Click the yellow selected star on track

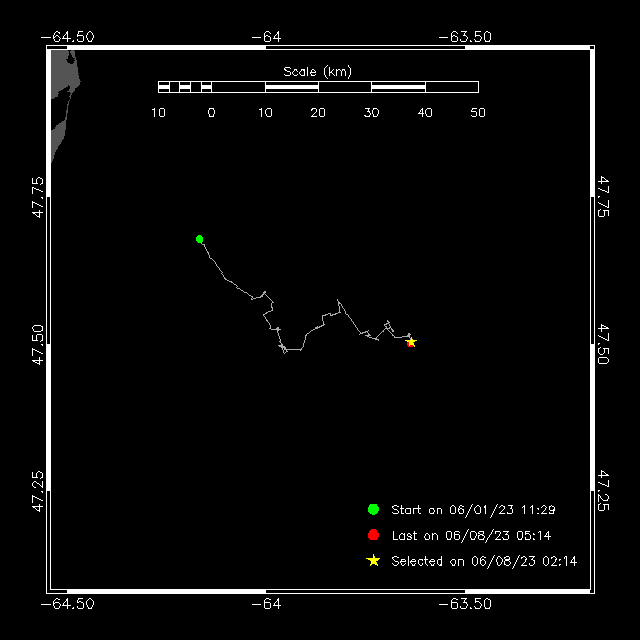[411, 342]
